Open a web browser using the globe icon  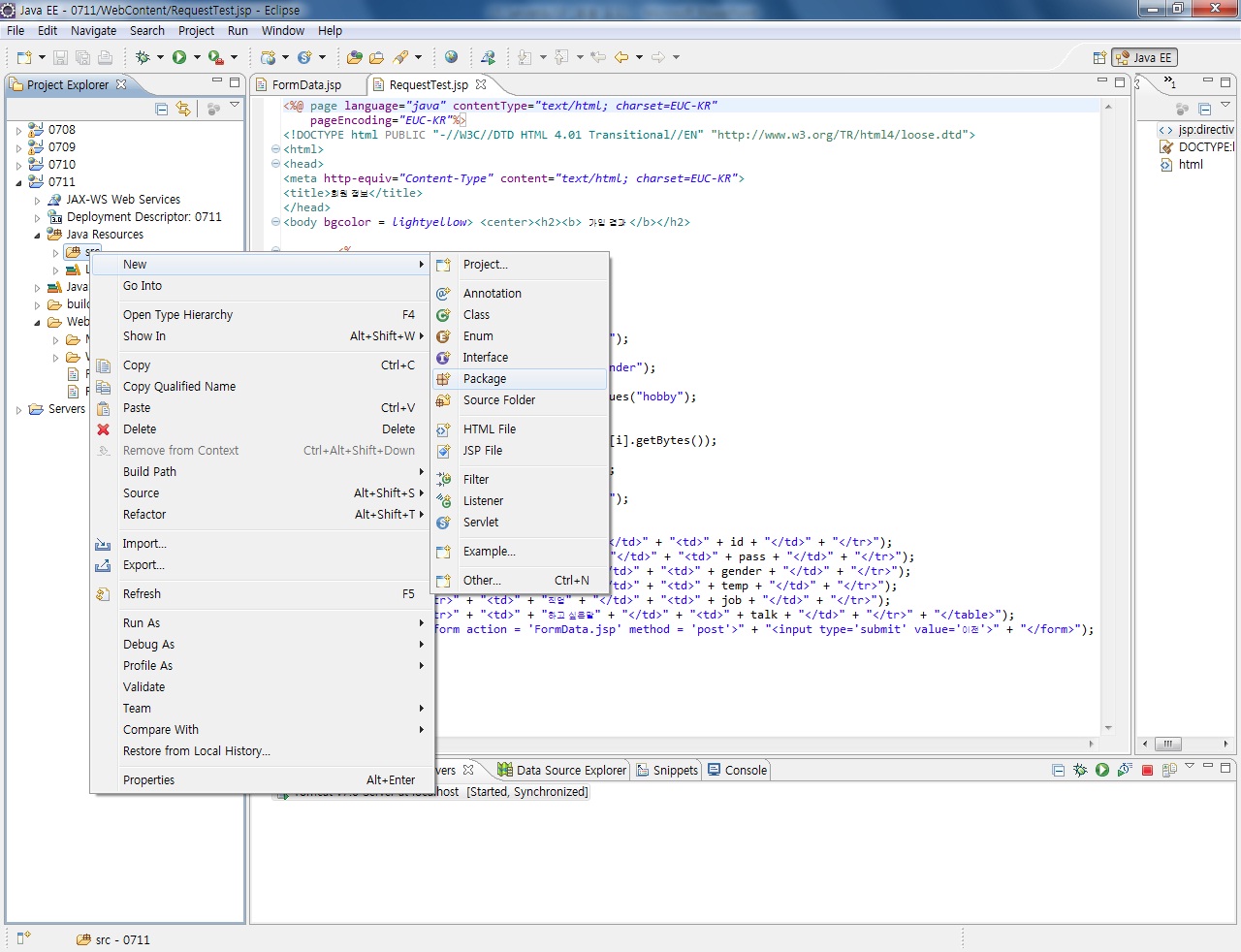(451, 56)
